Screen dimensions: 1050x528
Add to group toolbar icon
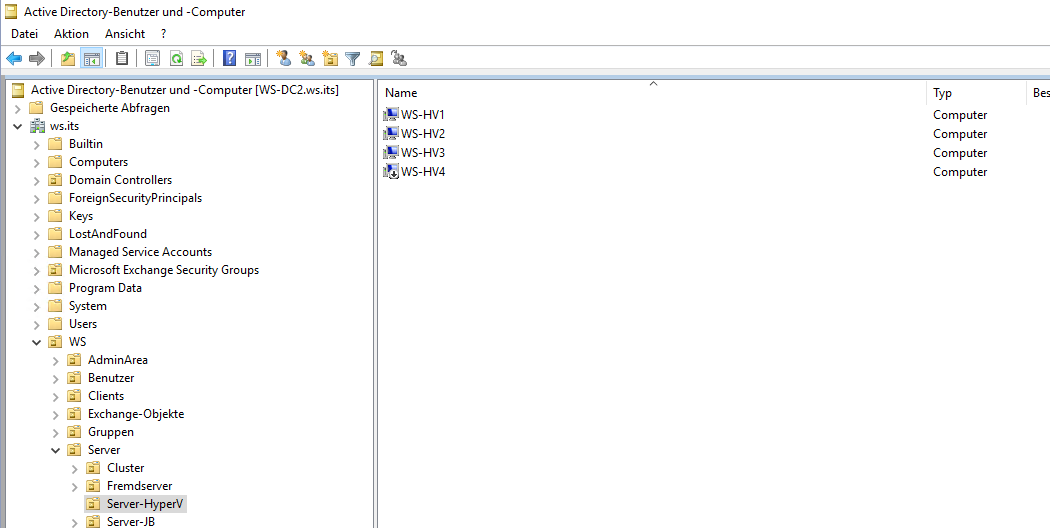point(399,59)
